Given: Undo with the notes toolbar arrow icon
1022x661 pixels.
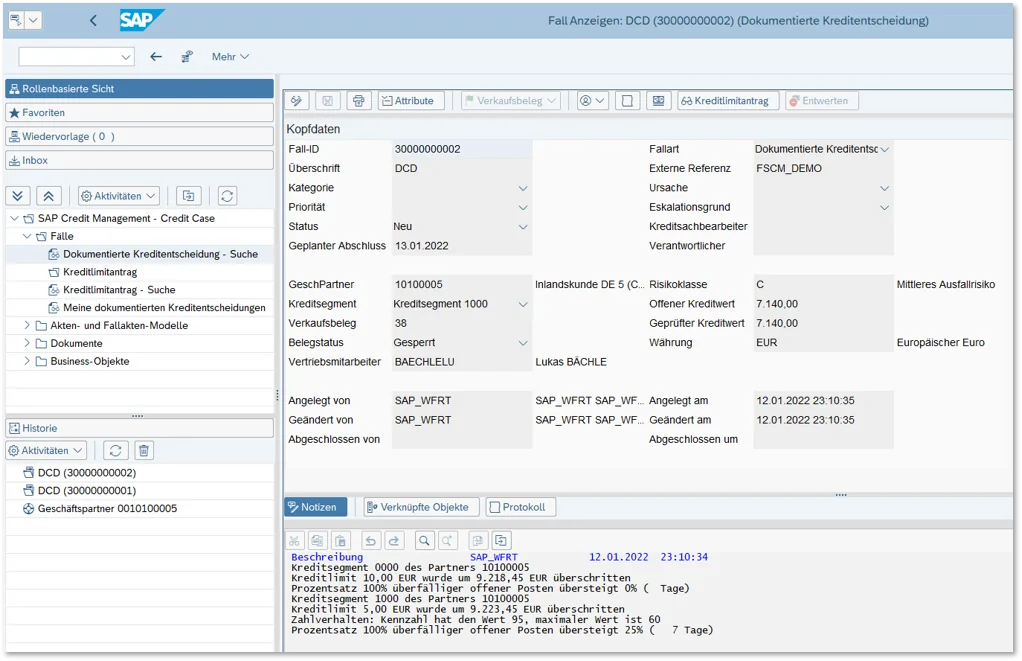Looking at the screenshot, I should 371,540.
